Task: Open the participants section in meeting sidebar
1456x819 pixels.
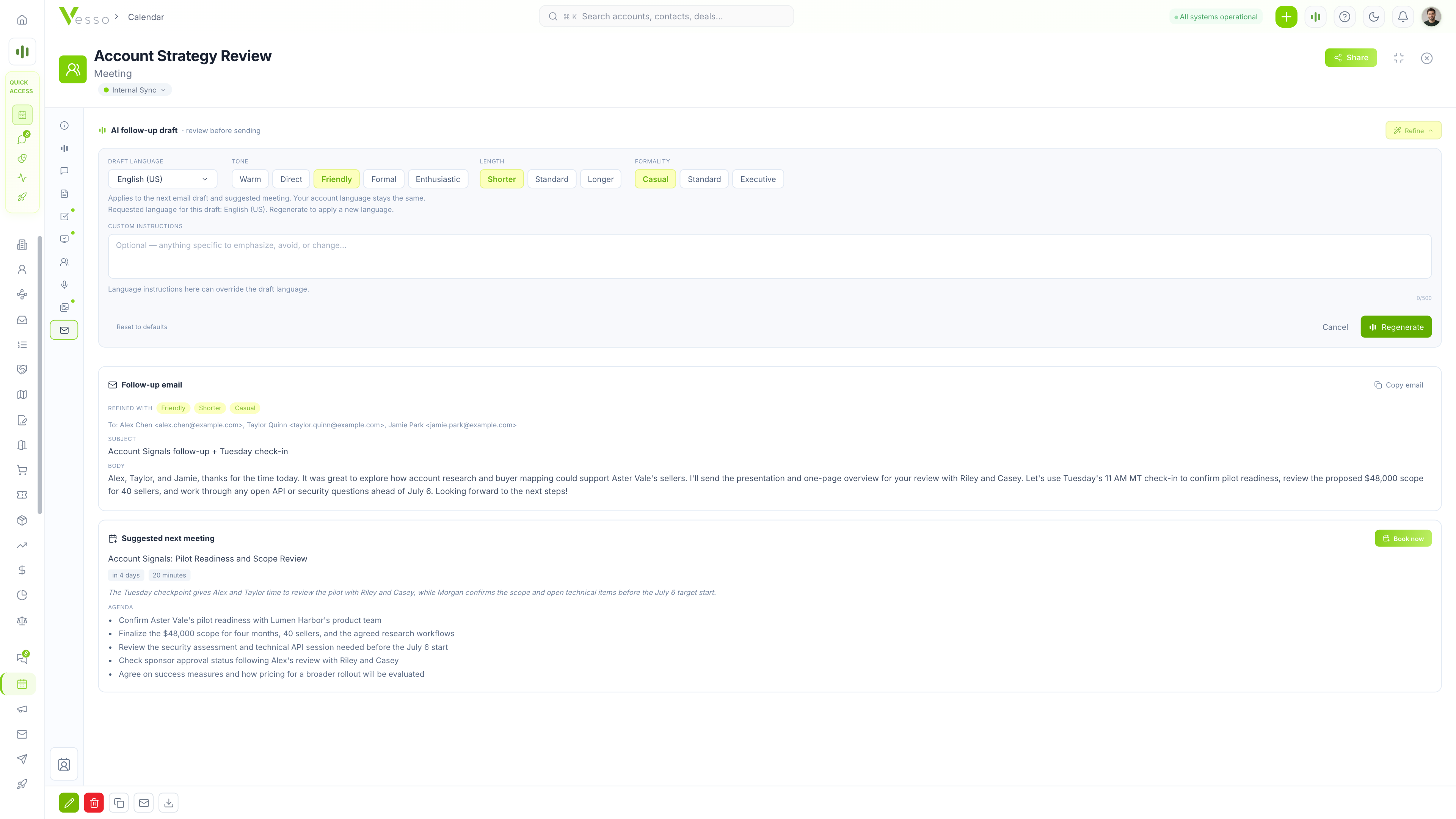Action: click(64, 262)
